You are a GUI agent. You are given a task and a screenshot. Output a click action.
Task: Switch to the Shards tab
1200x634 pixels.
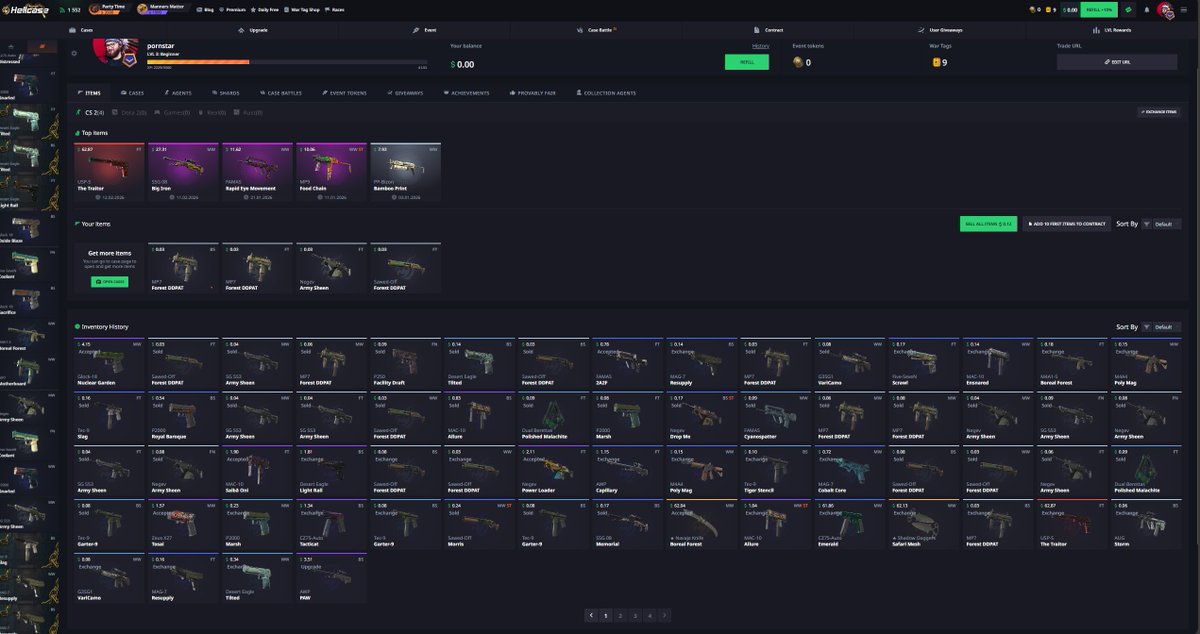click(x=225, y=93)
